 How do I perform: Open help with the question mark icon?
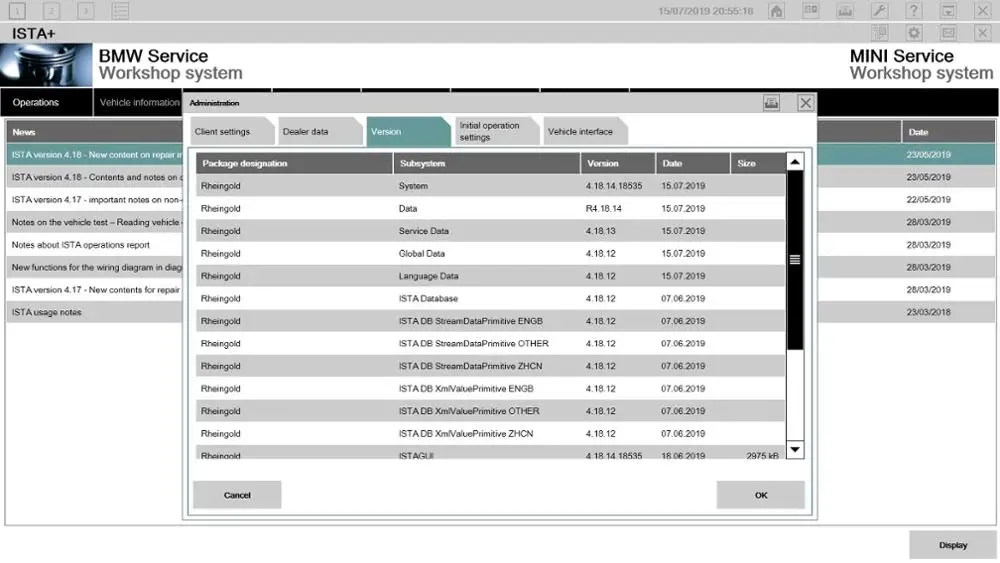click(x=914, y=10)
